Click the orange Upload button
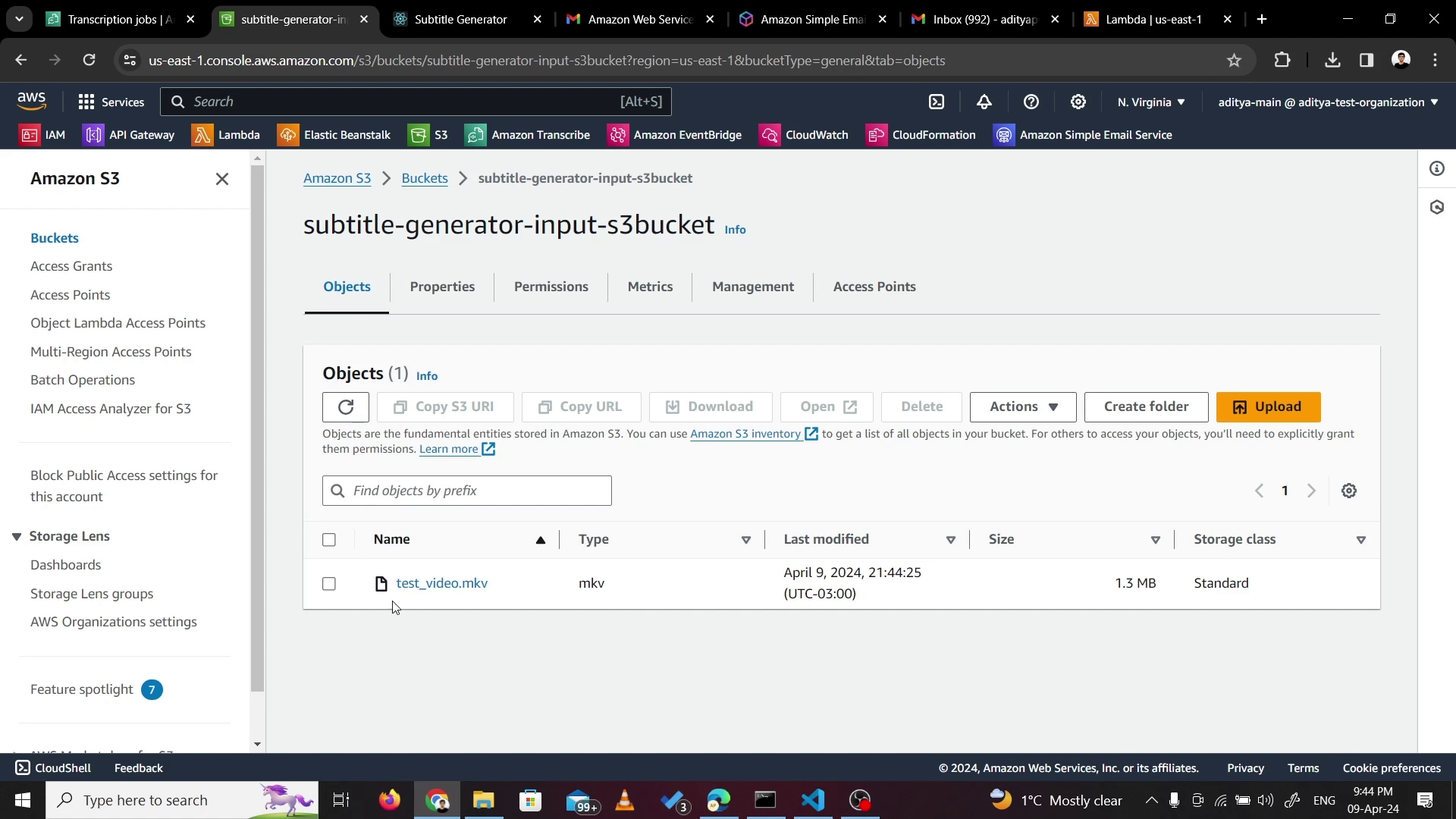 1268,407
